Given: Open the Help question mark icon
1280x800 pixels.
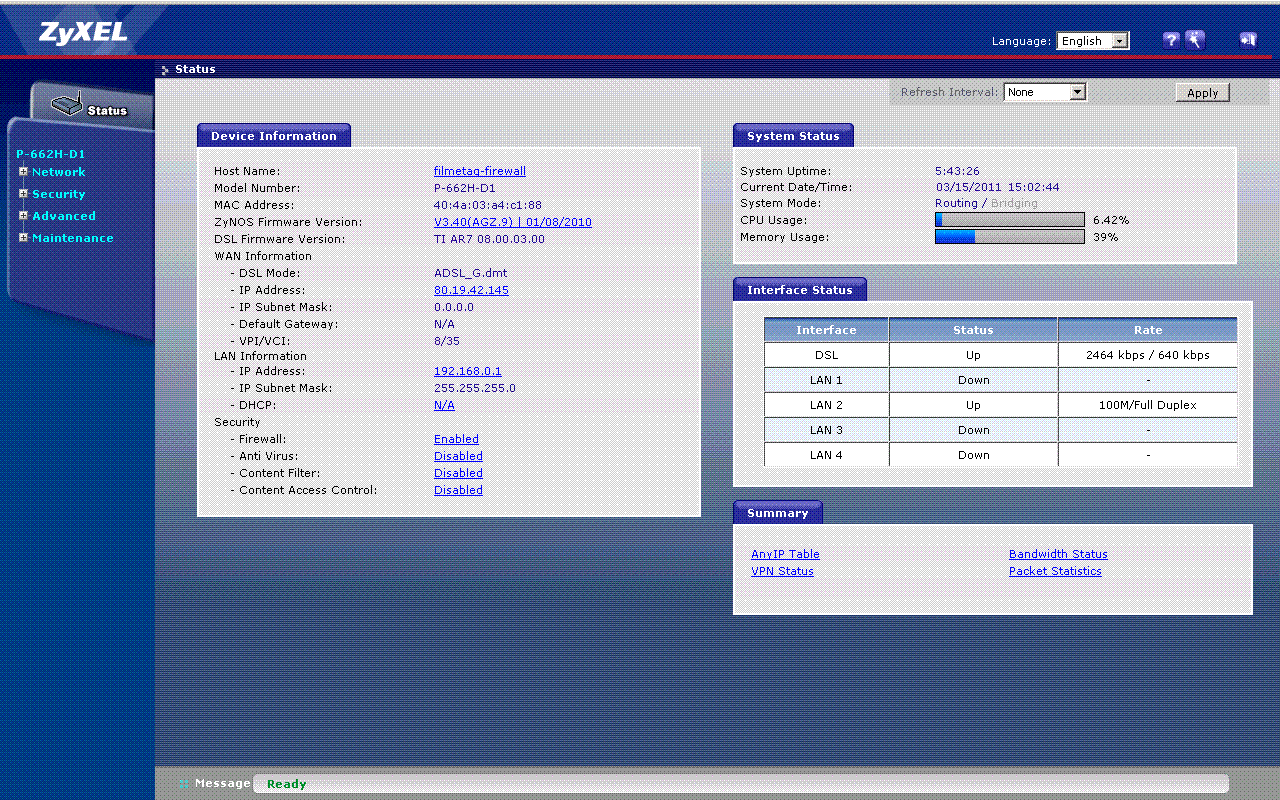Looking at the screenshot, I should pyautogui.click(x=1171, y=40).
